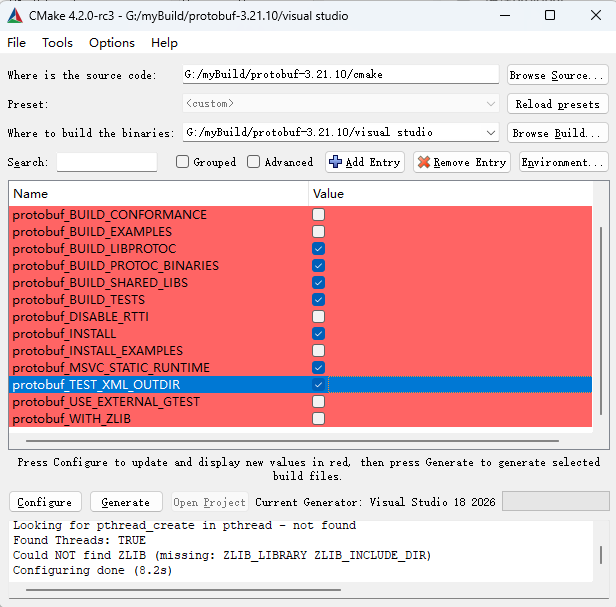Select the protobuf_BUILD_TESTS row name
This screenshot has height=607, width=616.
point(79,299)
